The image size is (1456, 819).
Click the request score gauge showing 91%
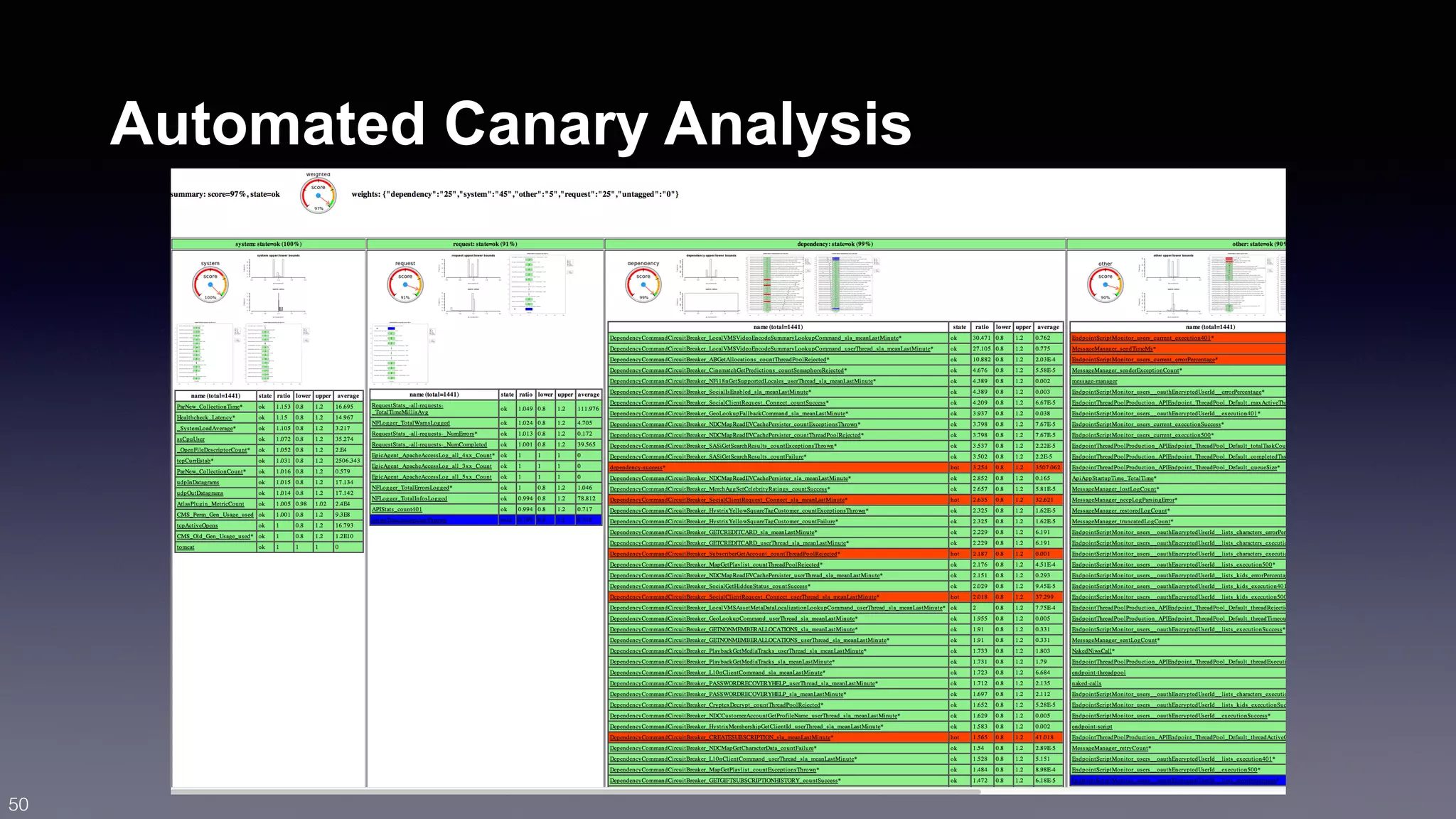tap(405, 284)
